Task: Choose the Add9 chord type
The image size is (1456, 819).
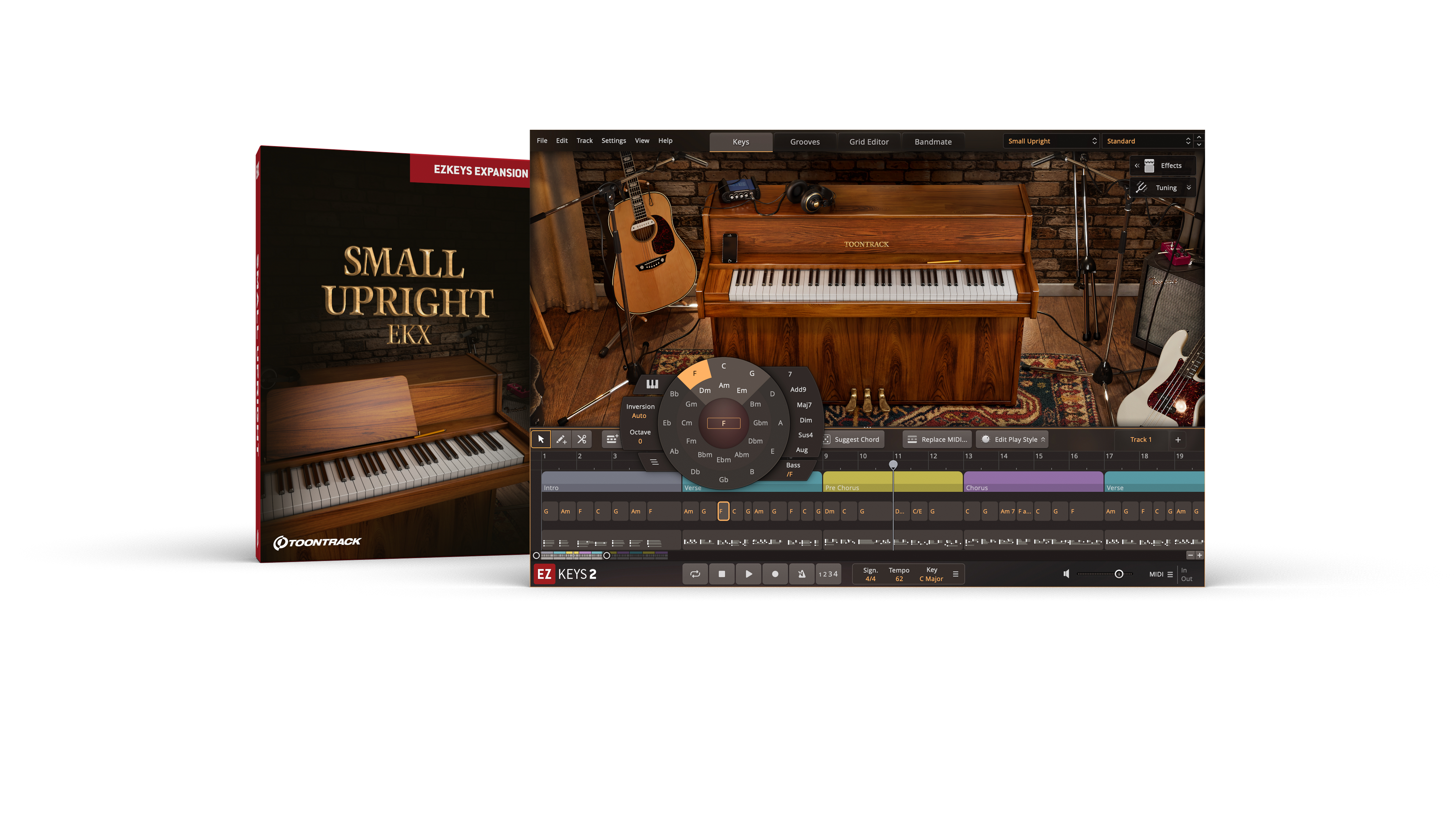Action: 798,390
